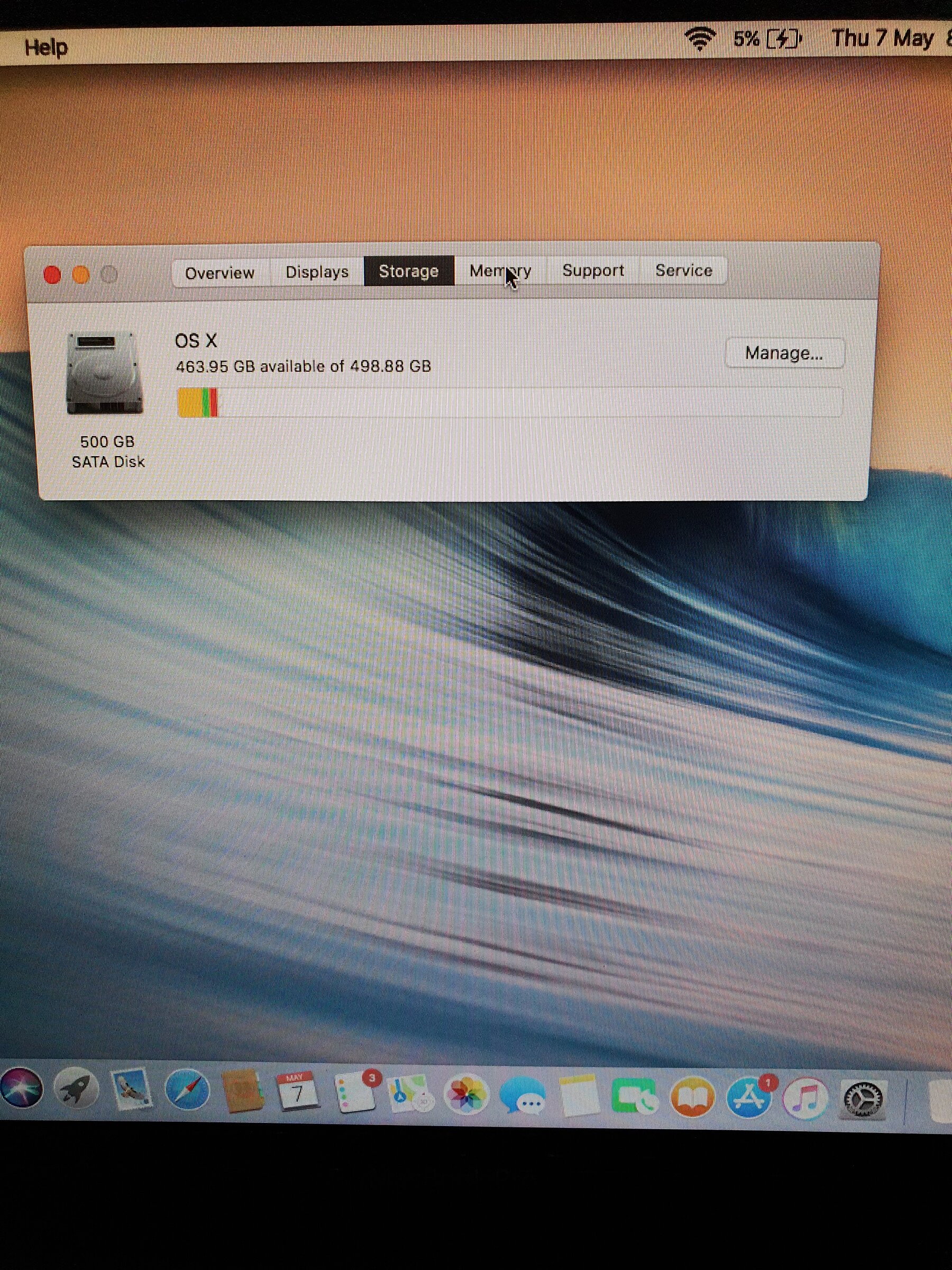
Task: Open the Support tab
Action: [x=593, y=270]
